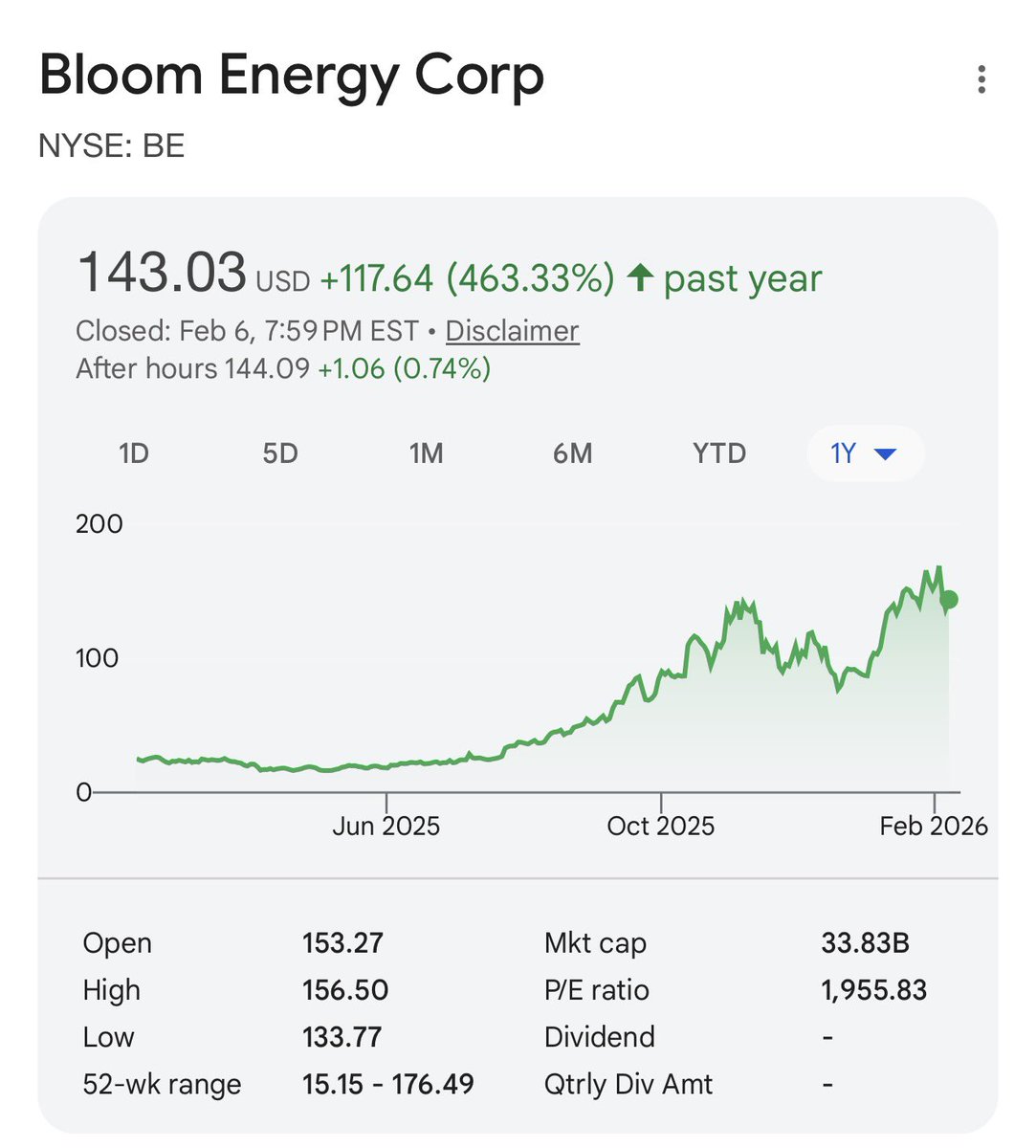
Task: Switch chart to 5D range
Action: [x=280, y=453]
